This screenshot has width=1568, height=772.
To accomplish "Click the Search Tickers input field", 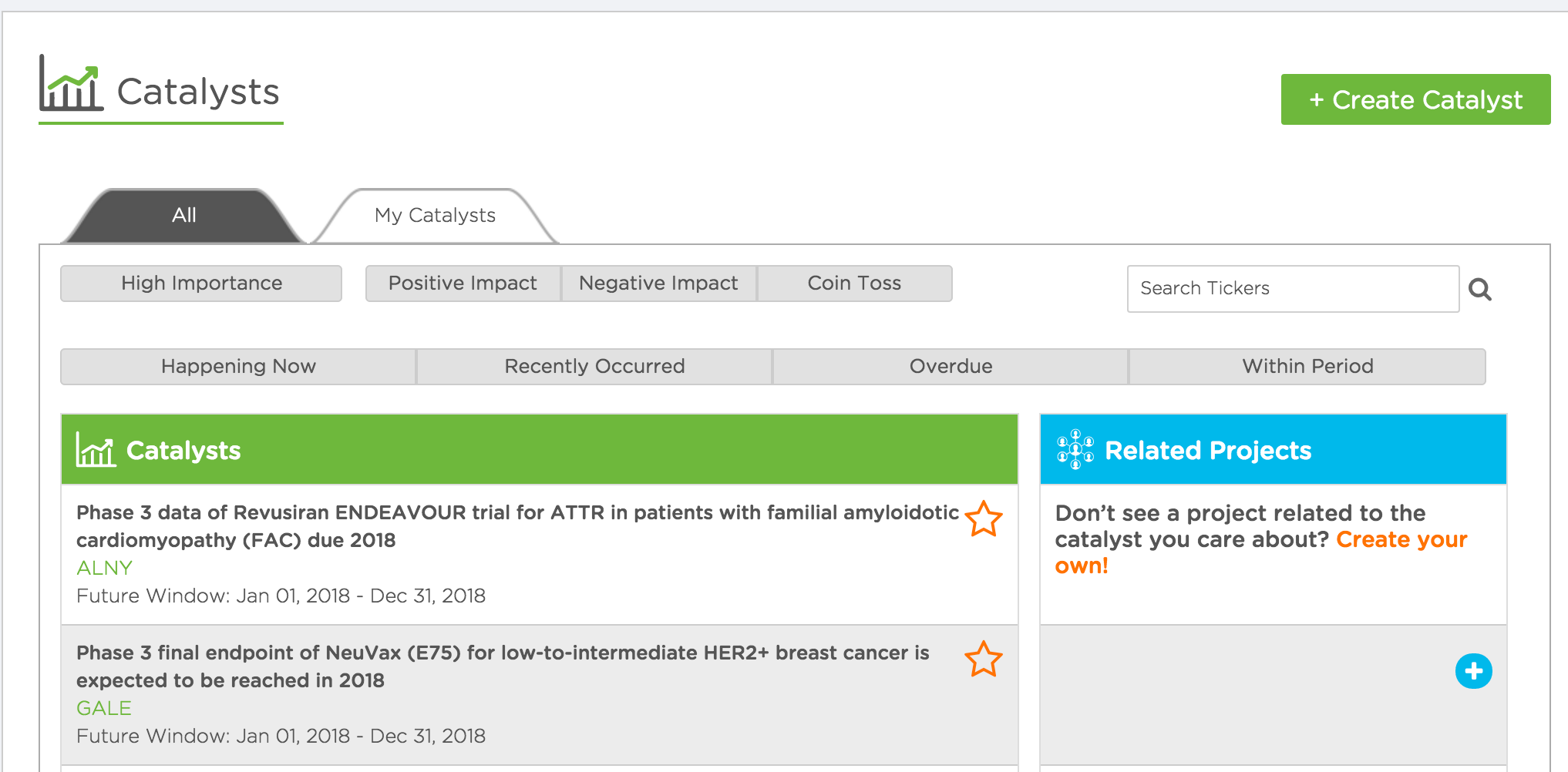I will [x=1292, y=289].
